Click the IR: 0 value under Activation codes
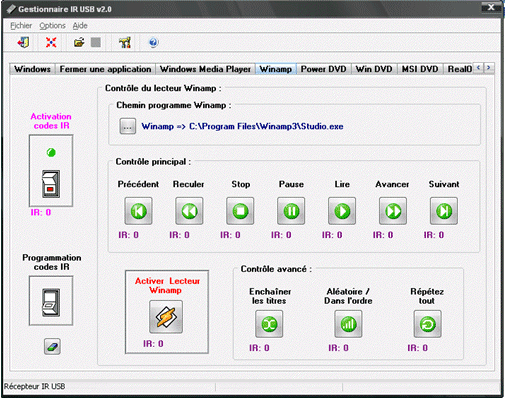Image resolution: width=505 pixels, height=398 pixels. coord(41,212)
